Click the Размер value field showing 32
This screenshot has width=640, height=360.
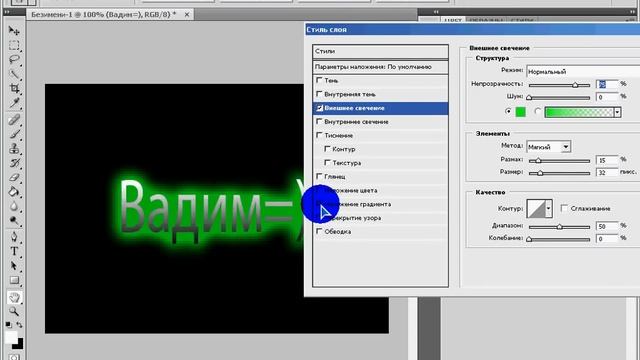607,173
